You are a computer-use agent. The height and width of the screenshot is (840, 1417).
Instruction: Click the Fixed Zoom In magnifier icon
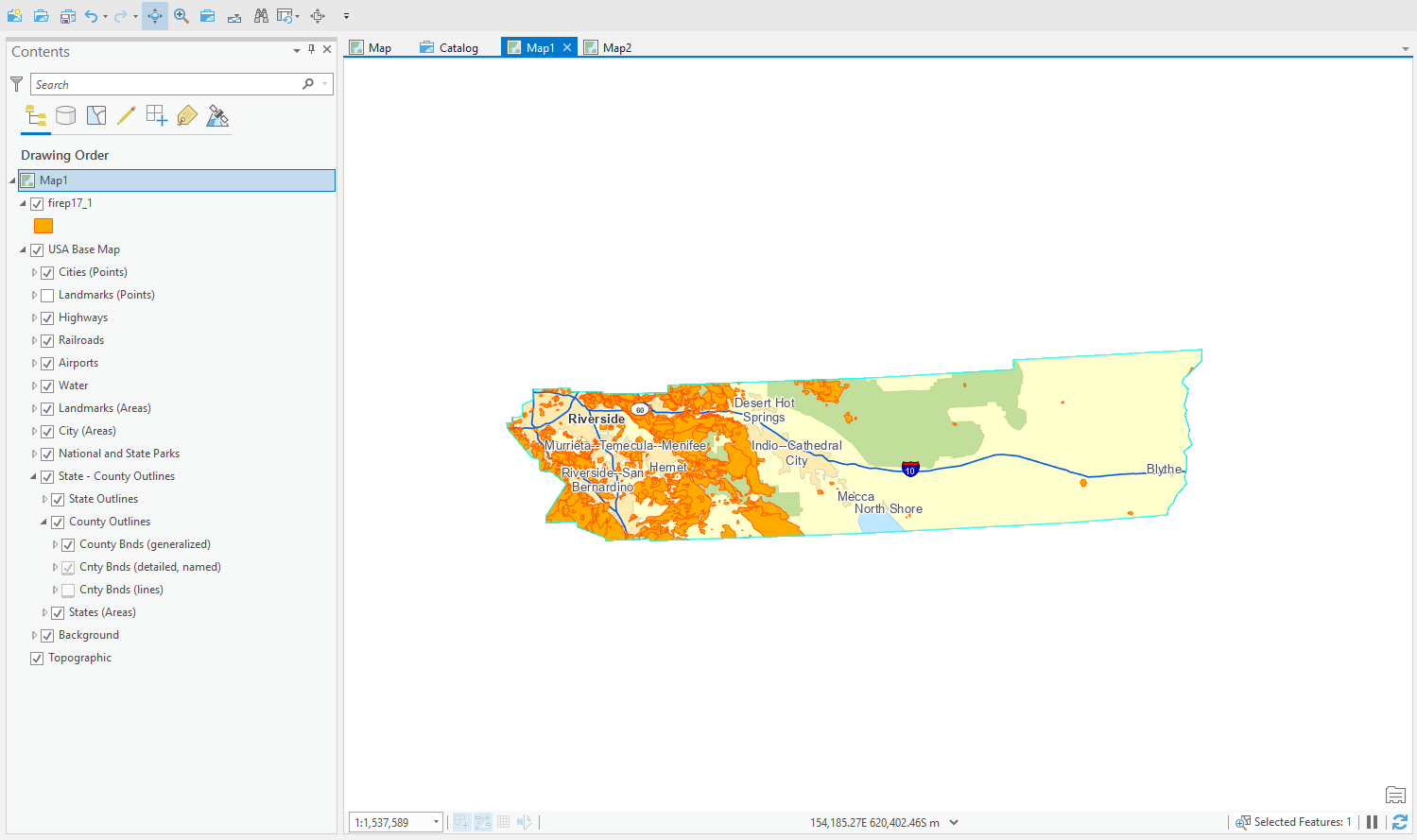click(x=181, y=16)
